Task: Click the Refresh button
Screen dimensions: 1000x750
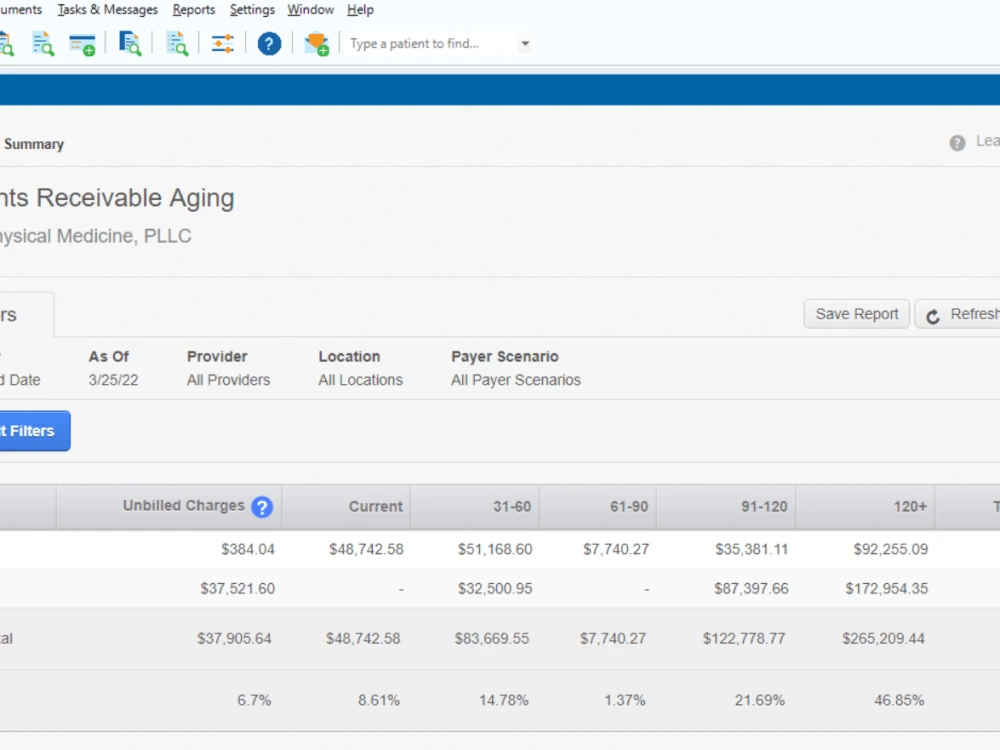Action: click(x=959, y=314)
